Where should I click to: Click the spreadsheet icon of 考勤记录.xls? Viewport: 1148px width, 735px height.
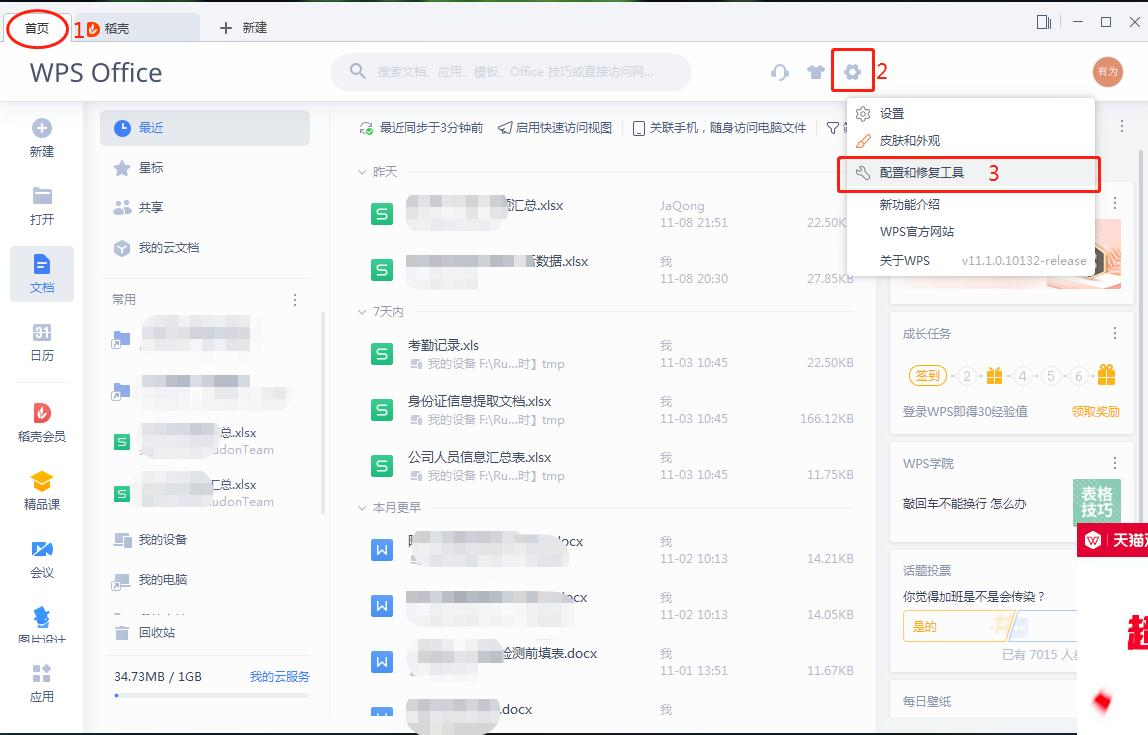381,354
